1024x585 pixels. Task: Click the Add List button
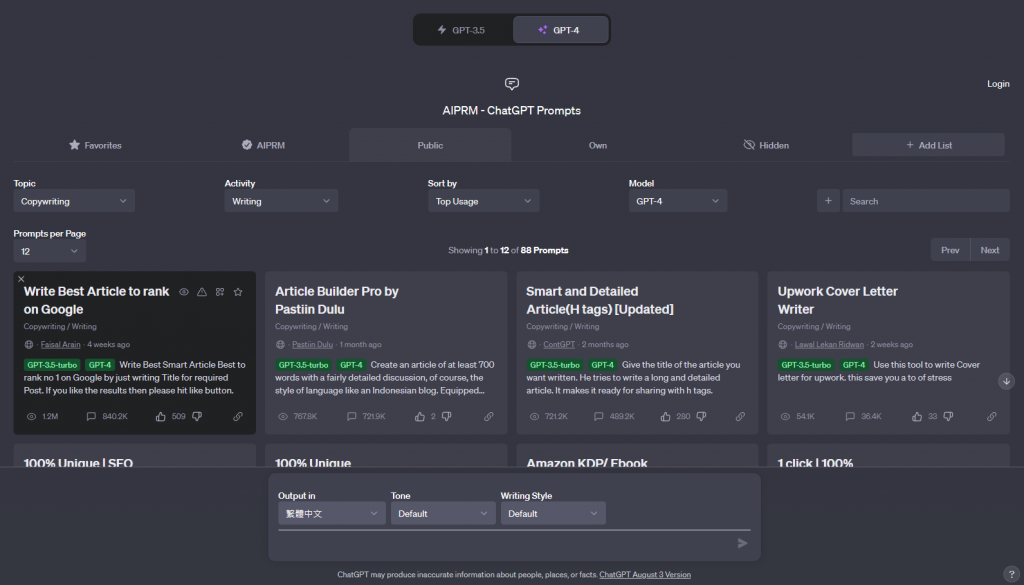click(x=928, y=145)
